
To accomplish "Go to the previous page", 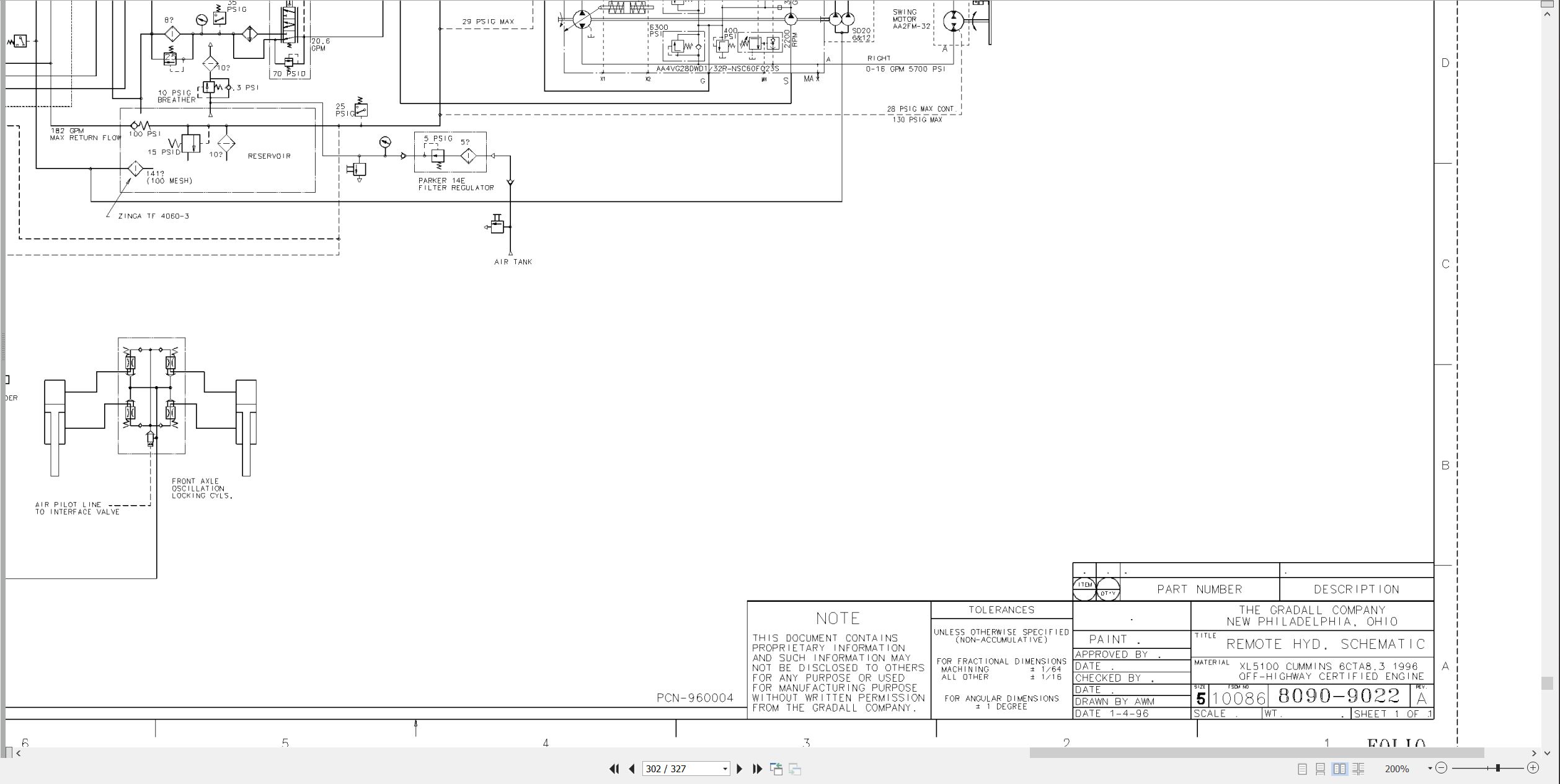I will (632, 769).
